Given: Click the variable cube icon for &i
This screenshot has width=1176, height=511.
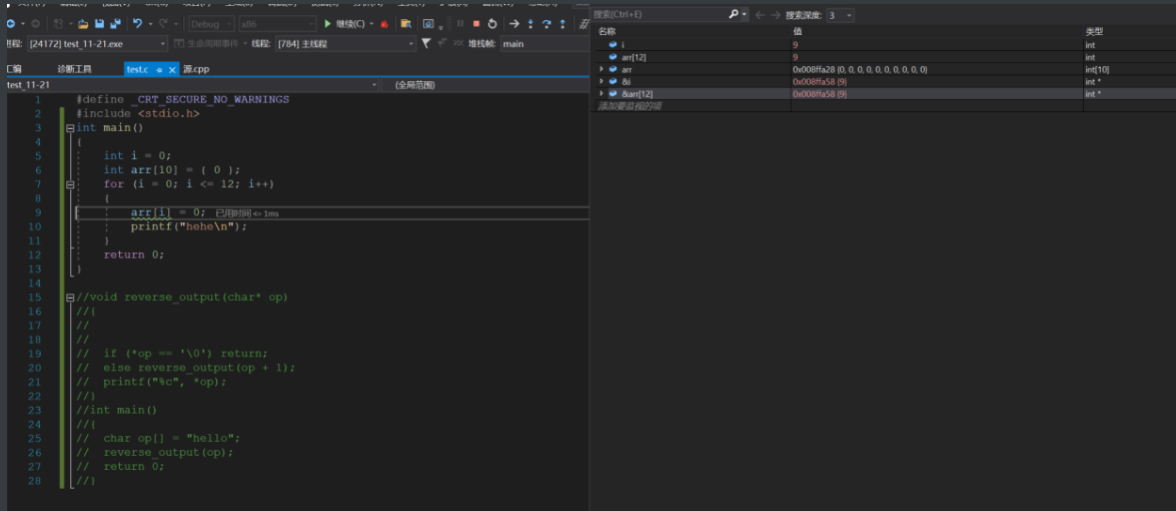Looking at the screenshot, I should [614, 81].
